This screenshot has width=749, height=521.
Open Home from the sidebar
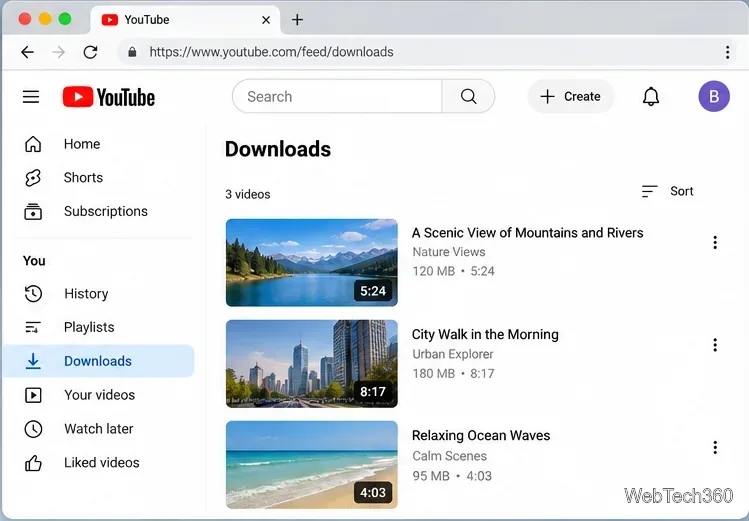(99, 144)
